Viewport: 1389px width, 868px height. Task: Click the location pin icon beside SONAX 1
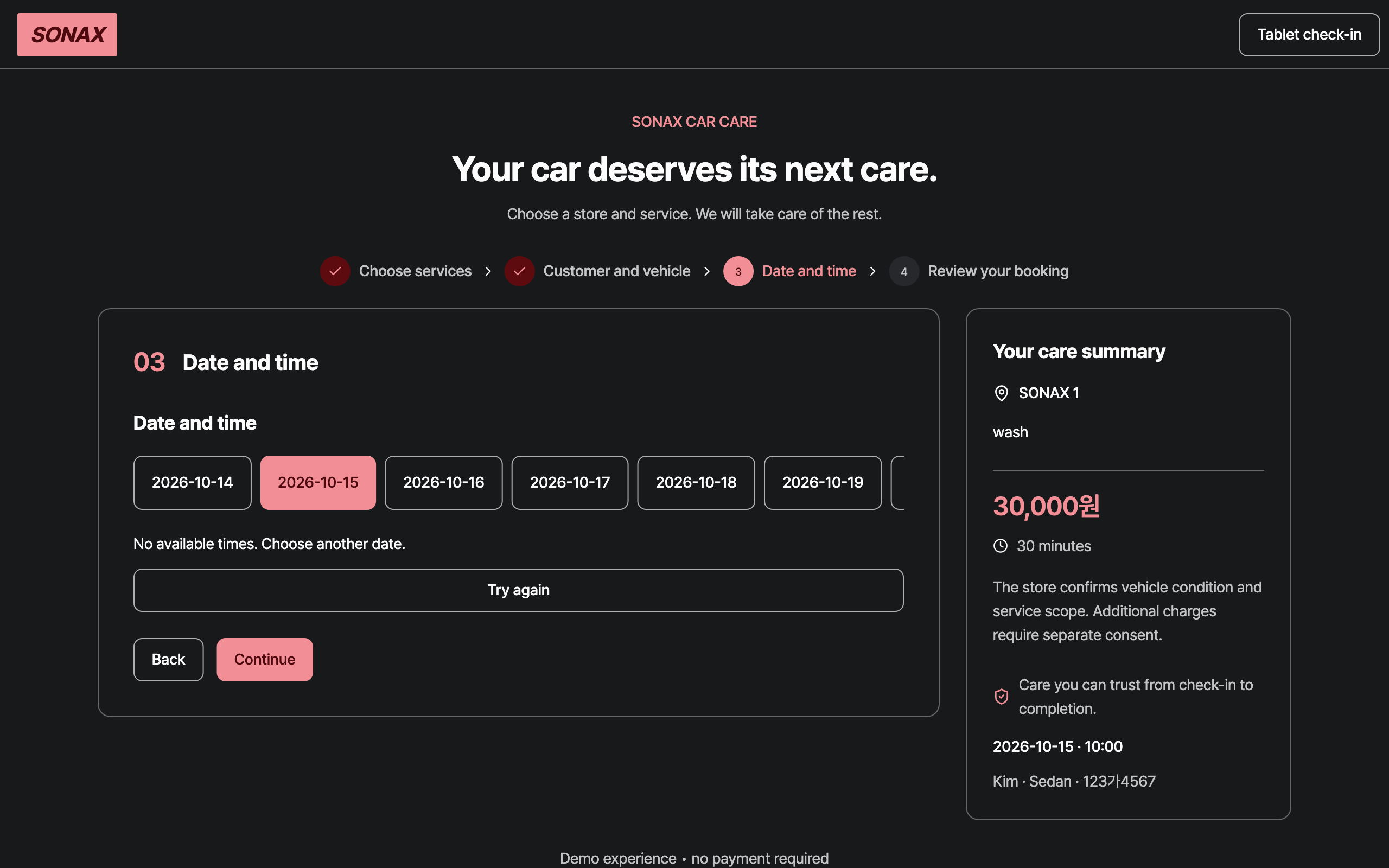tap(1001, 393)
